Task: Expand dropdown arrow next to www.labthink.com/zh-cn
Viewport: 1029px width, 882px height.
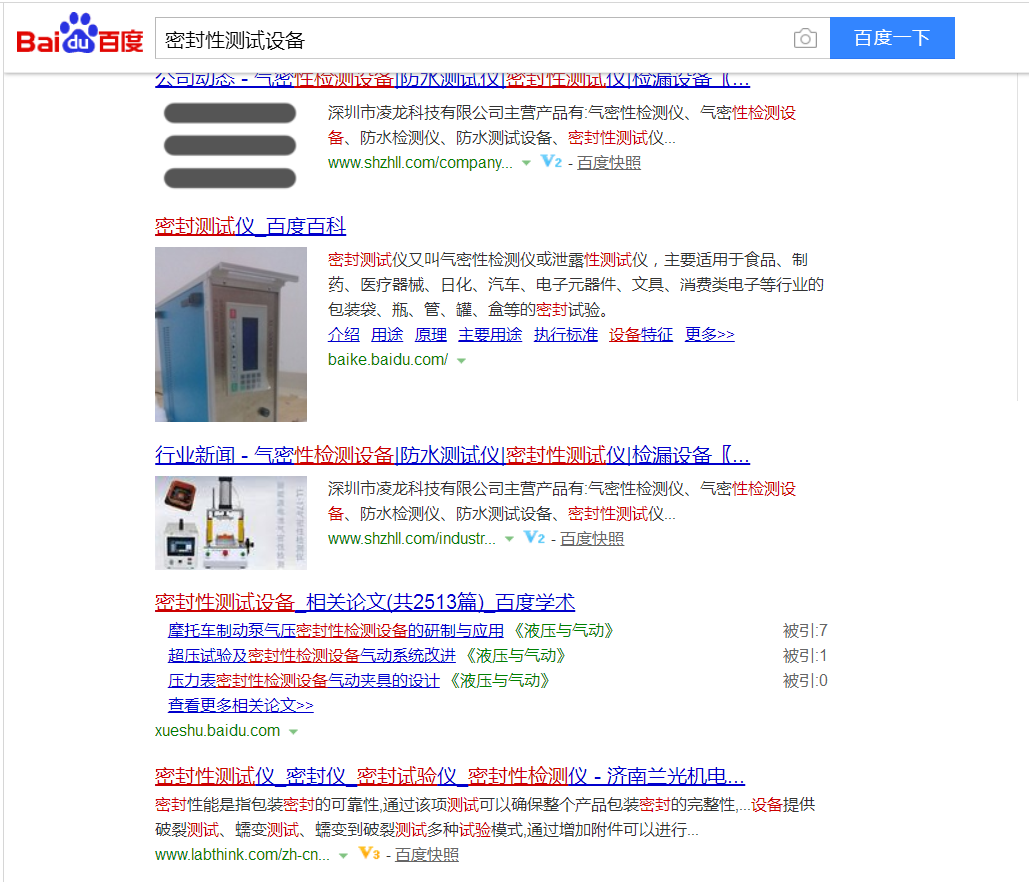Action: tap(343, 856)
